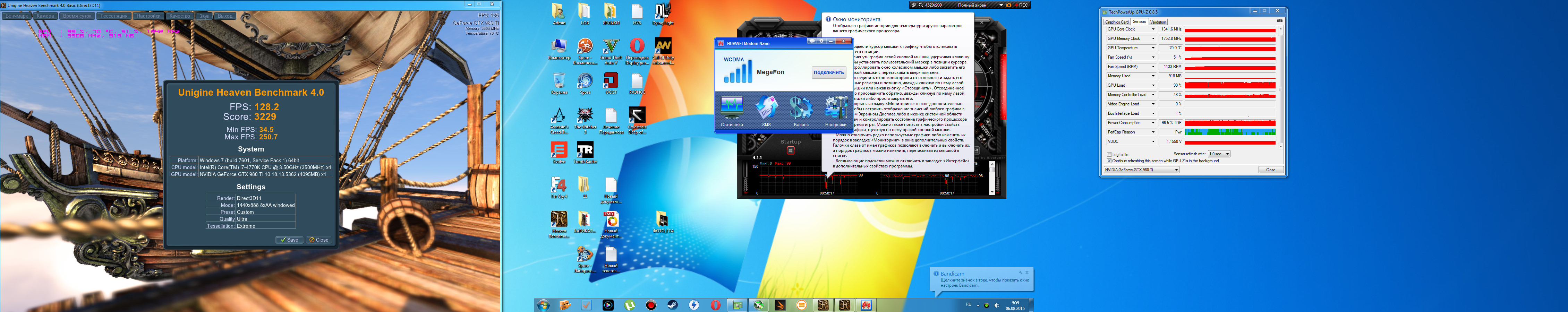Close the Heaven benchmark results dialog

tap(319, 240)
